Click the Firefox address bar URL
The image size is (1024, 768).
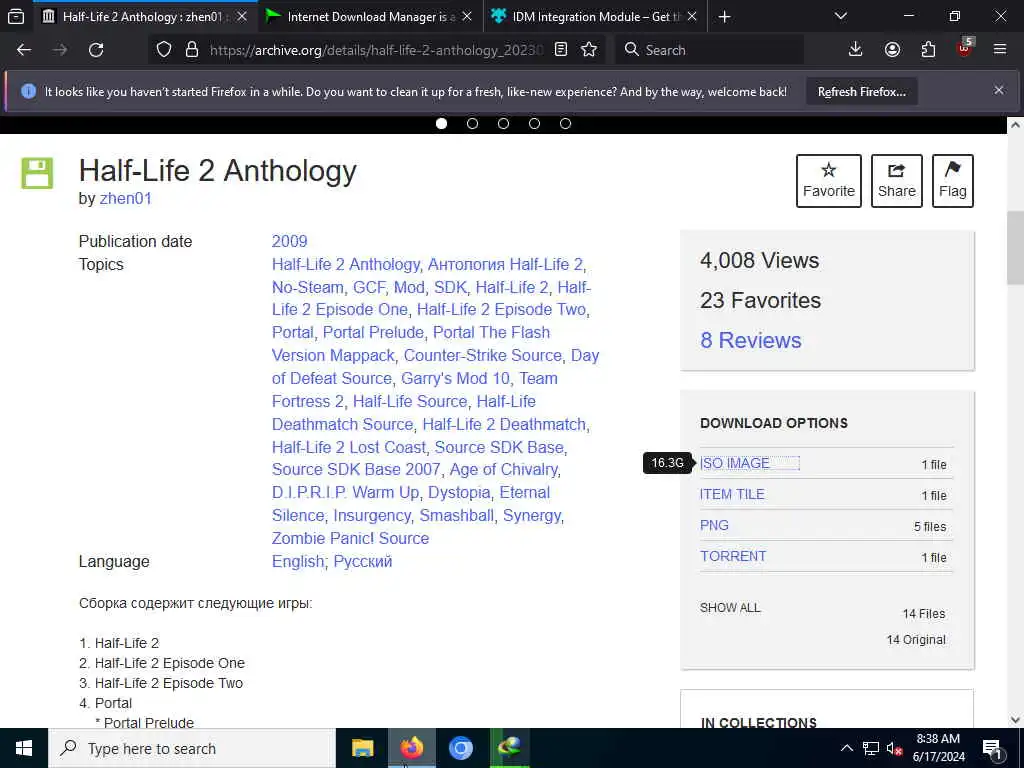coord(376,50)
